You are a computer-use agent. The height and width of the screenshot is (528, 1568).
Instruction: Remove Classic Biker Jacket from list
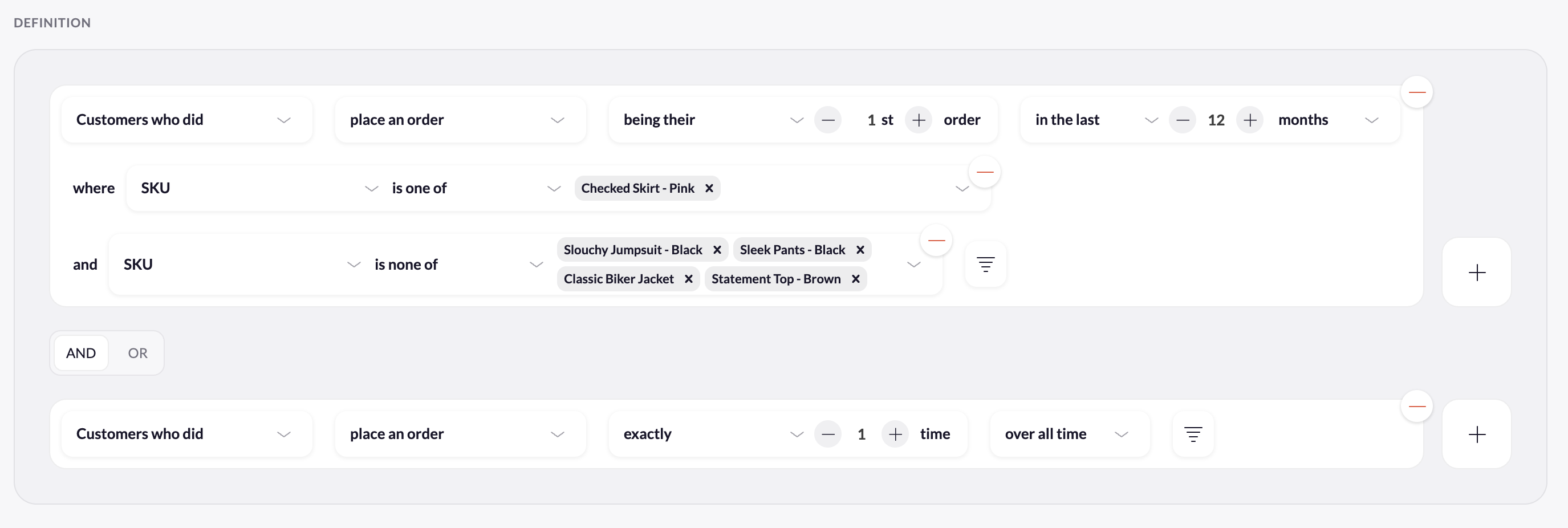pyautogui.click(x=688, y=279)
